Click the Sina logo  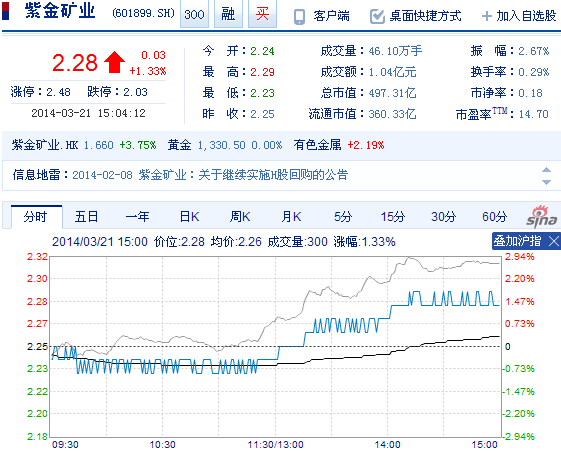click(x=542, y=217)
